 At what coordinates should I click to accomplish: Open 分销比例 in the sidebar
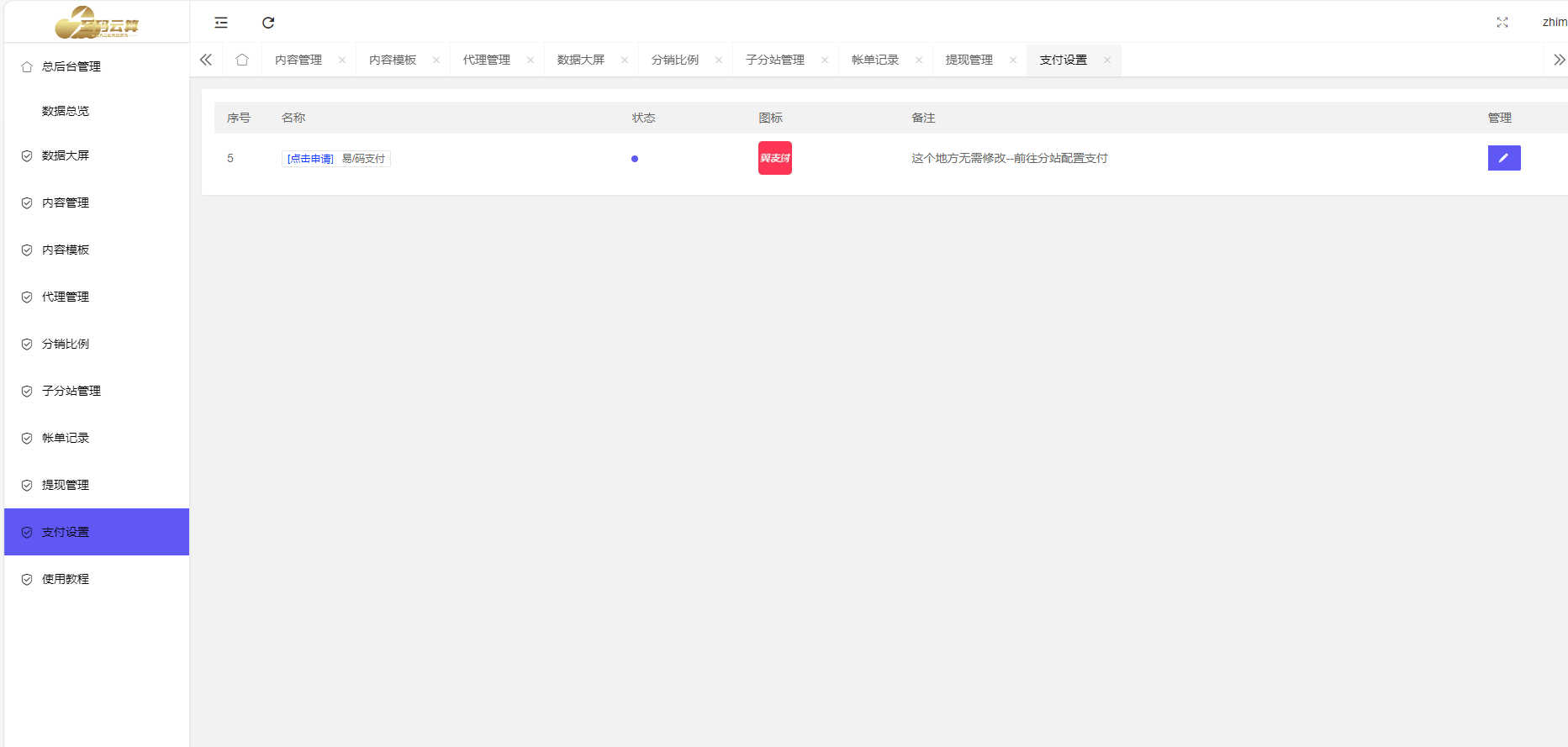coord(97,344)
